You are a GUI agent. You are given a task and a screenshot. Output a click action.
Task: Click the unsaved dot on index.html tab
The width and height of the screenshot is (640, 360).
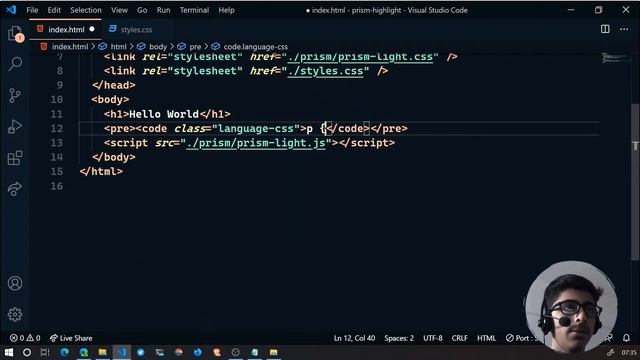[92, 29]
